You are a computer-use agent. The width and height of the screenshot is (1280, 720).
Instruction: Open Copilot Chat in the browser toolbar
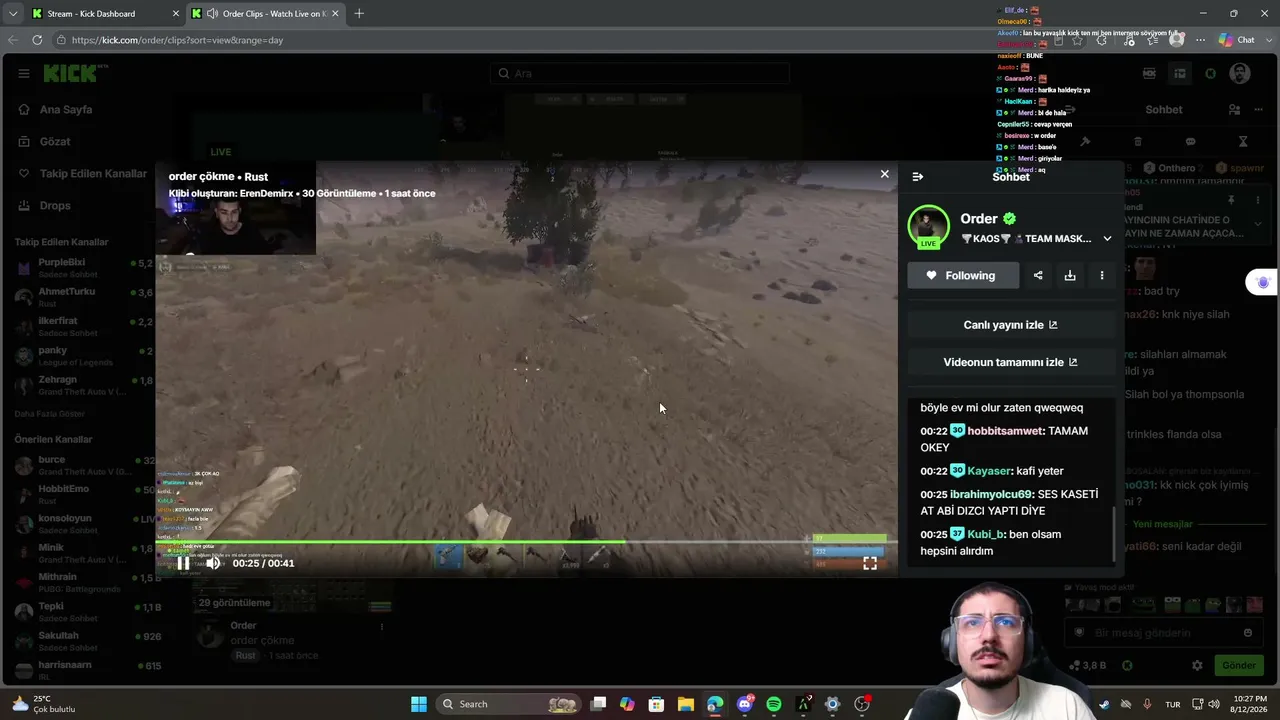(1237, 40)
